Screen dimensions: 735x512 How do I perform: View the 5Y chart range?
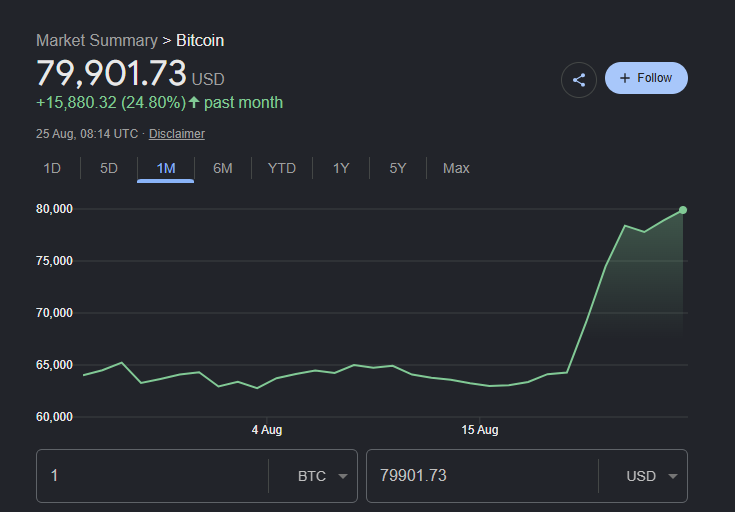tap(398, 168)
